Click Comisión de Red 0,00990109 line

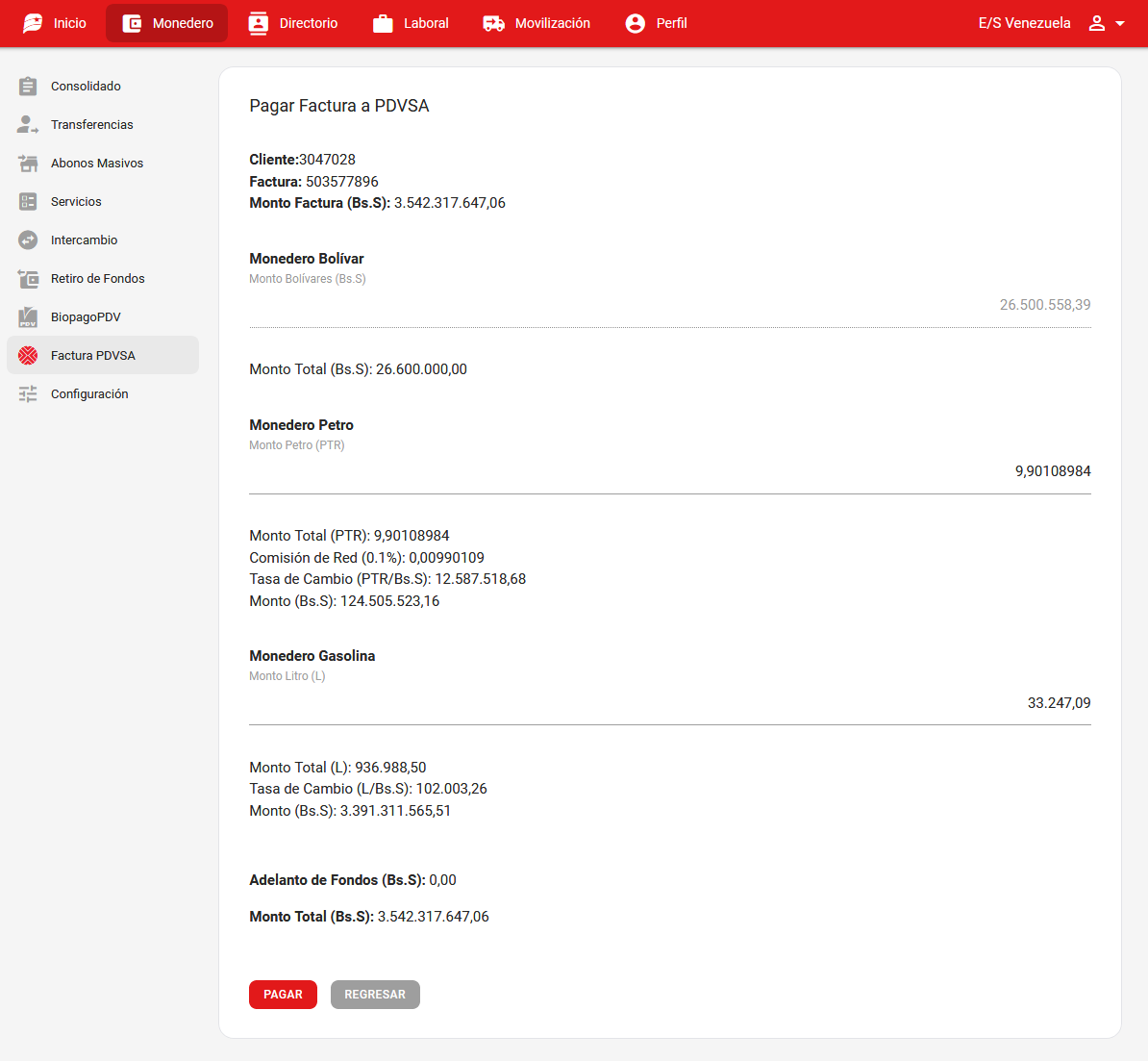pos(366,558)
